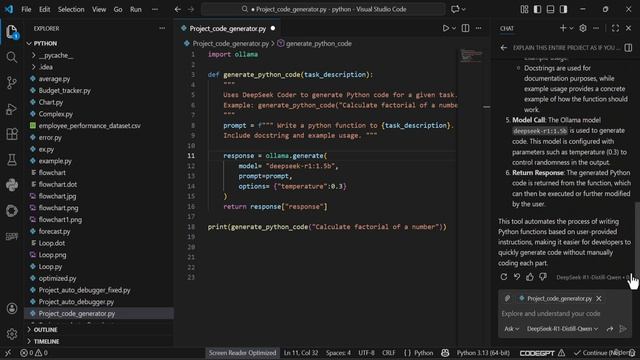Toggle the primary side bar

(x=538, y=9)
